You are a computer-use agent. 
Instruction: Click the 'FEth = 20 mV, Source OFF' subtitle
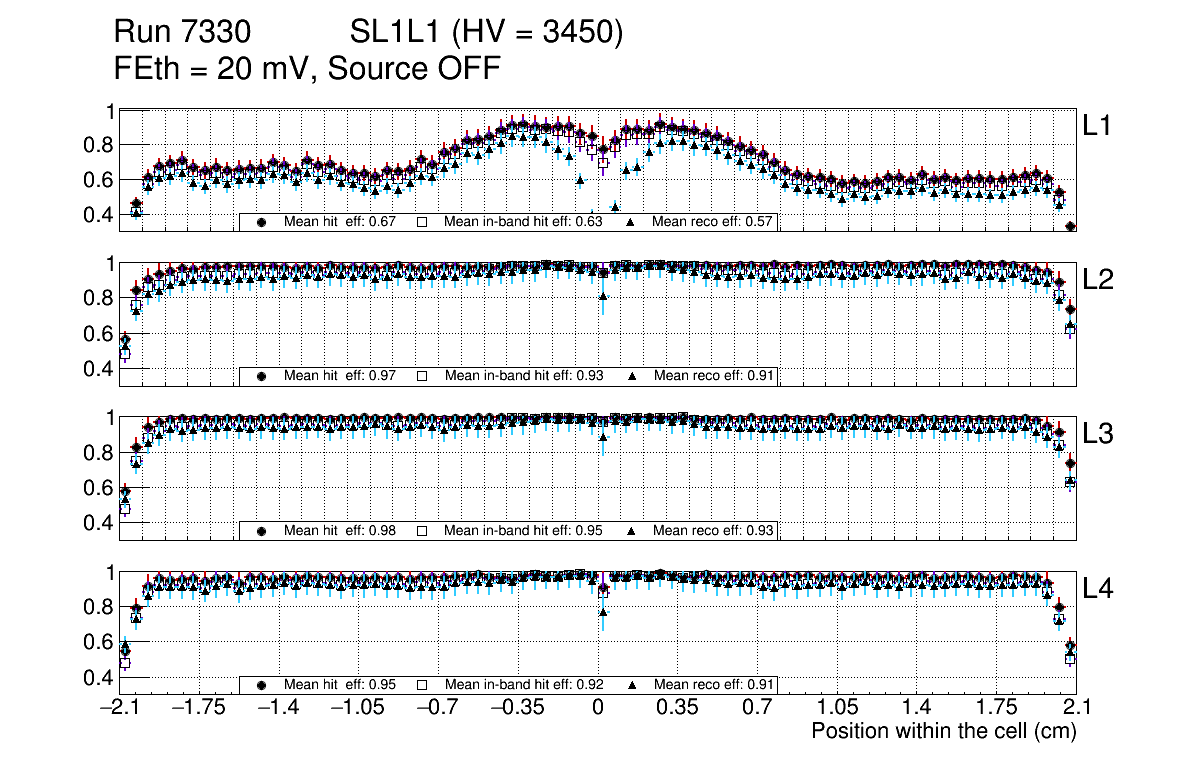[307, 68]
